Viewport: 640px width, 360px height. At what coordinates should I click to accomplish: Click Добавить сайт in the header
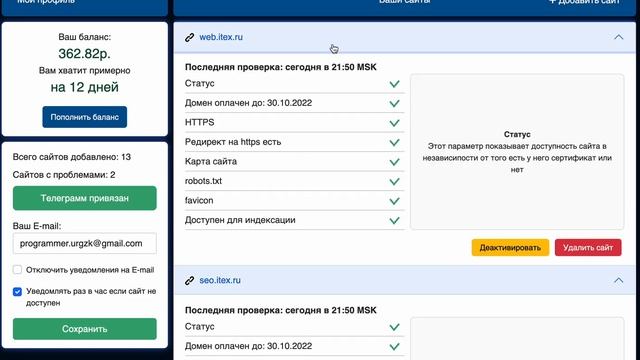[x=584, y=2]
